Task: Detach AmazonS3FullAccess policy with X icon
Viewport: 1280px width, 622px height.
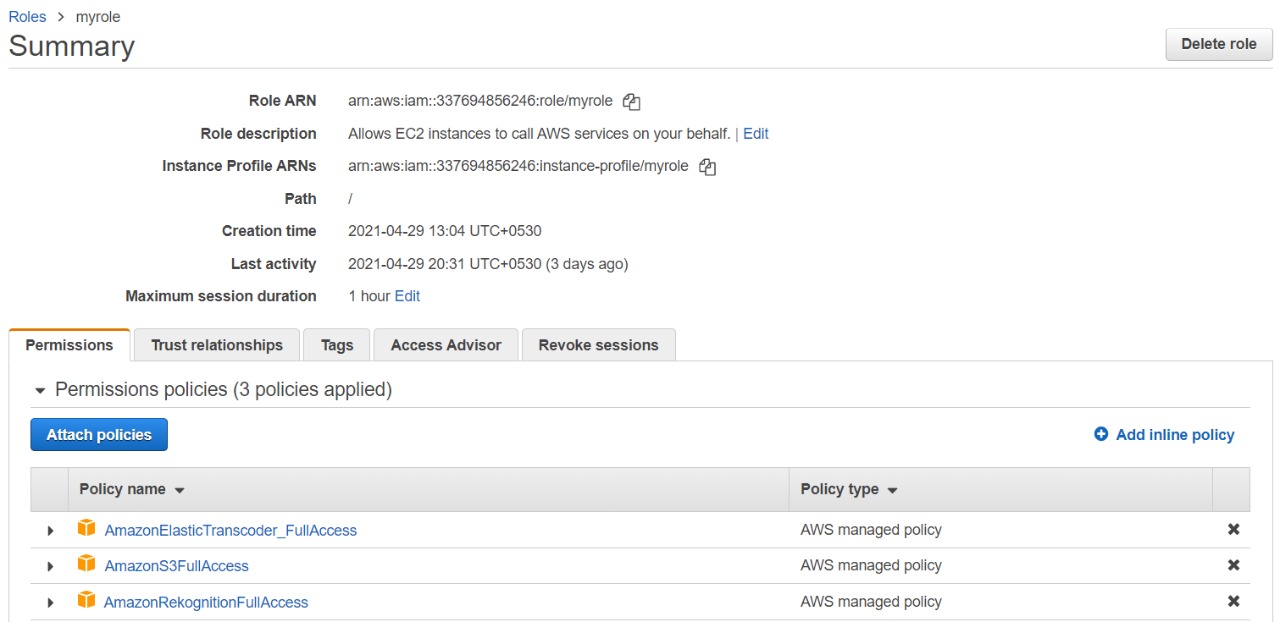Action: [1233, 566]
